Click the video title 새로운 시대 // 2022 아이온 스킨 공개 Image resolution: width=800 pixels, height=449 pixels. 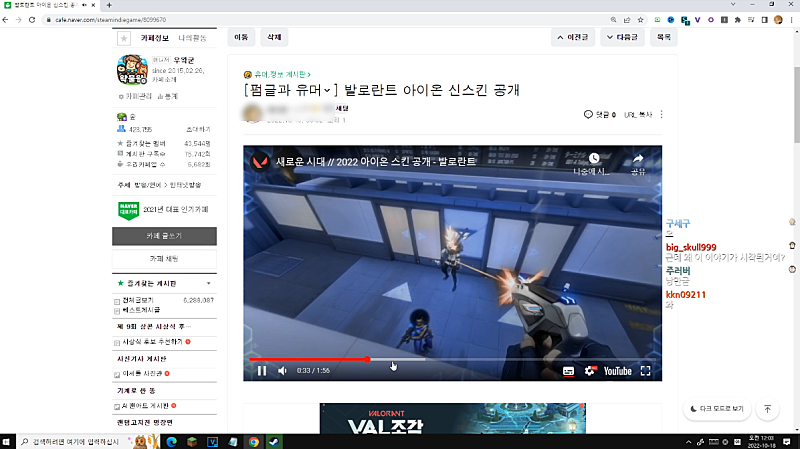point(376,162)
